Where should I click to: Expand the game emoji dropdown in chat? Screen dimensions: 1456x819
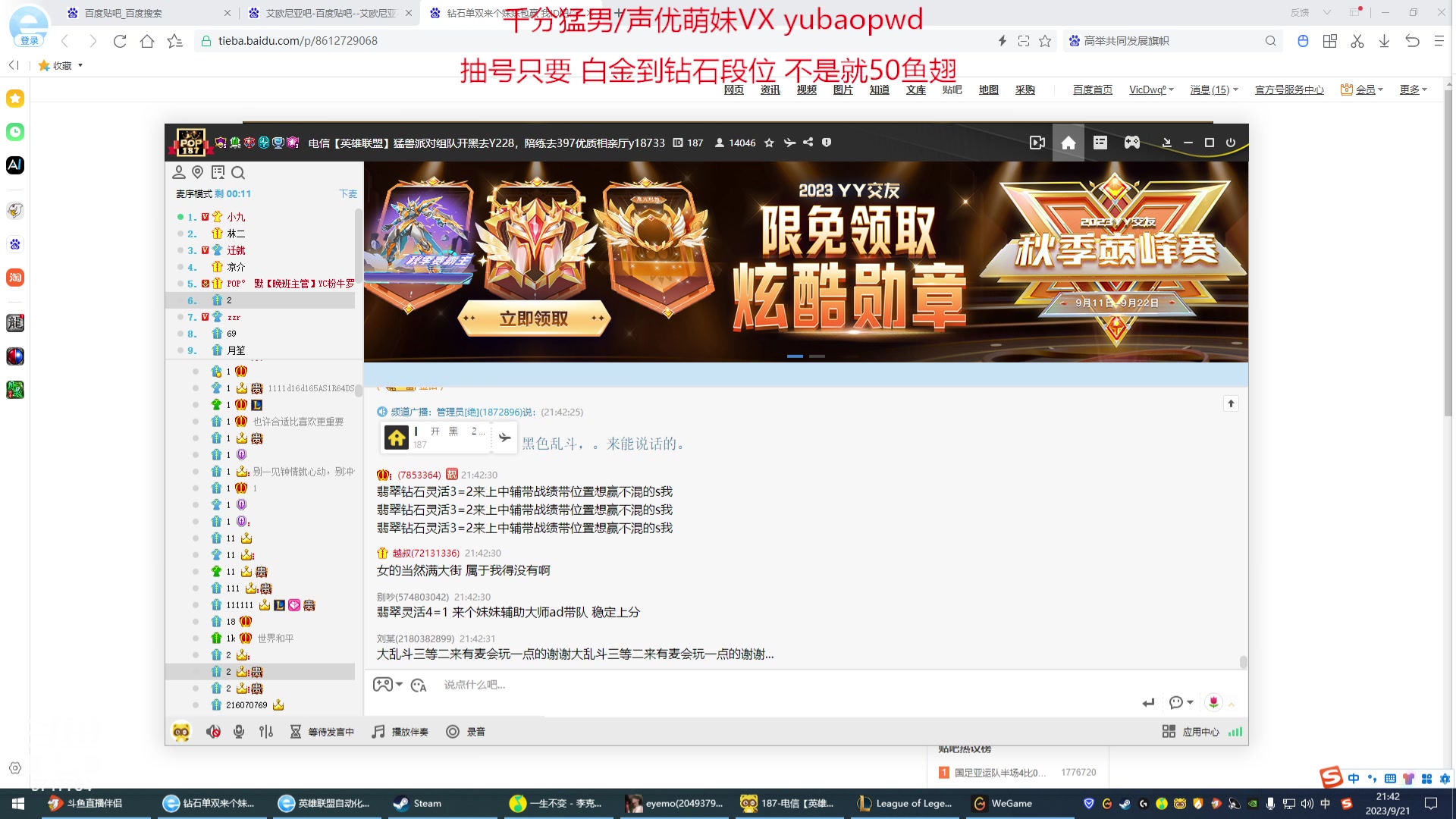400,684
